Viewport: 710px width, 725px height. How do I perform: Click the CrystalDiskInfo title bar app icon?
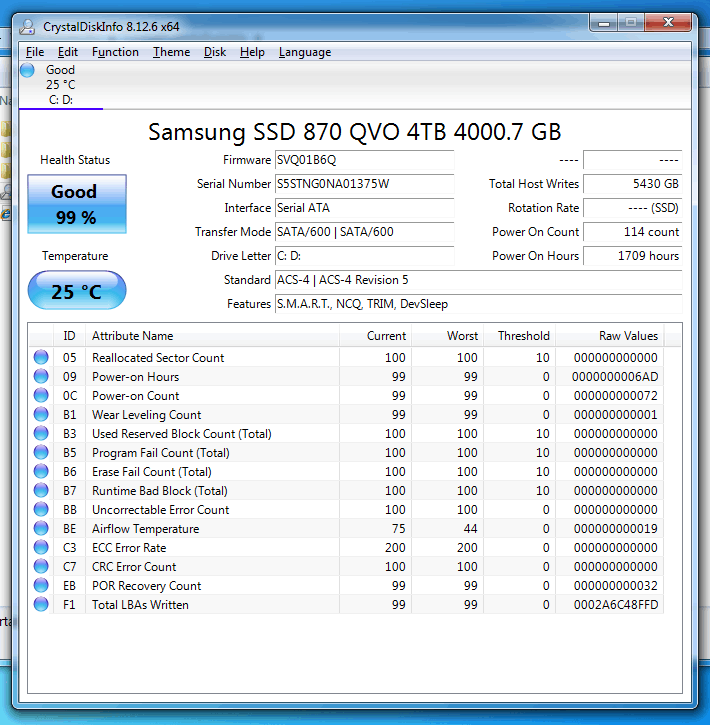(27, 27)
